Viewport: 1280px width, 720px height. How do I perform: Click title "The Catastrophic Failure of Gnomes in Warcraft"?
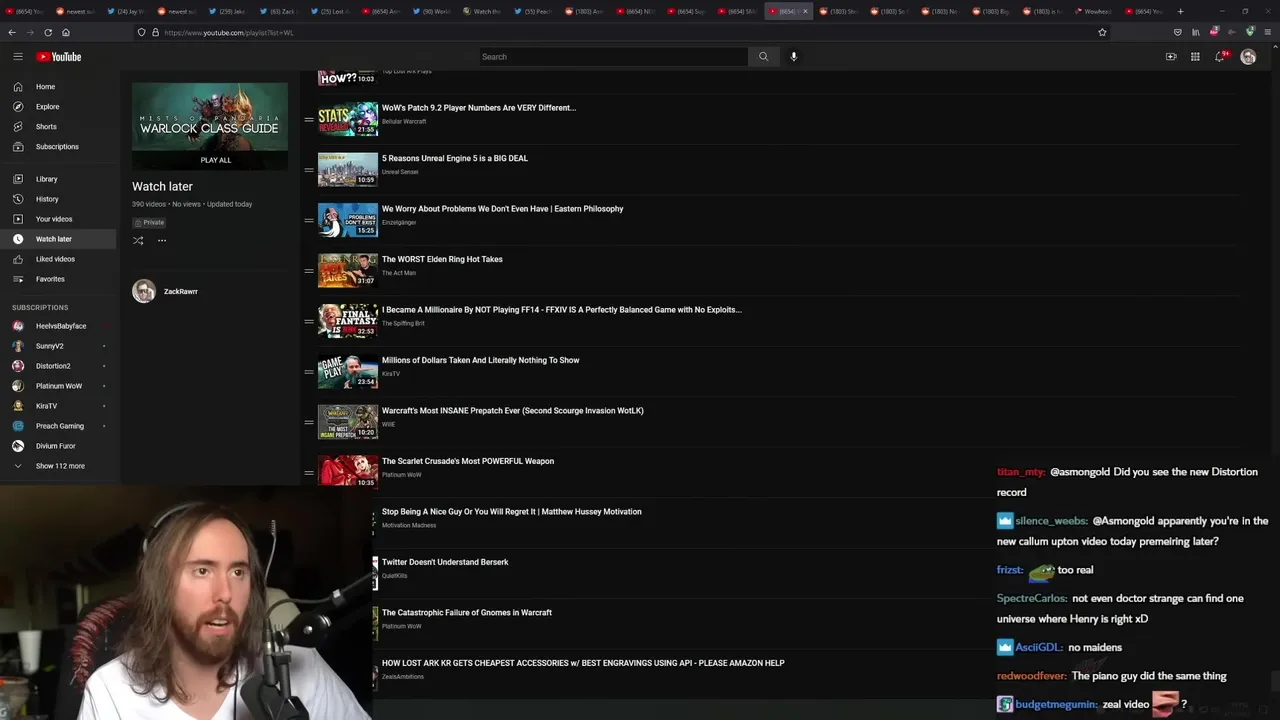coord(467,613)
